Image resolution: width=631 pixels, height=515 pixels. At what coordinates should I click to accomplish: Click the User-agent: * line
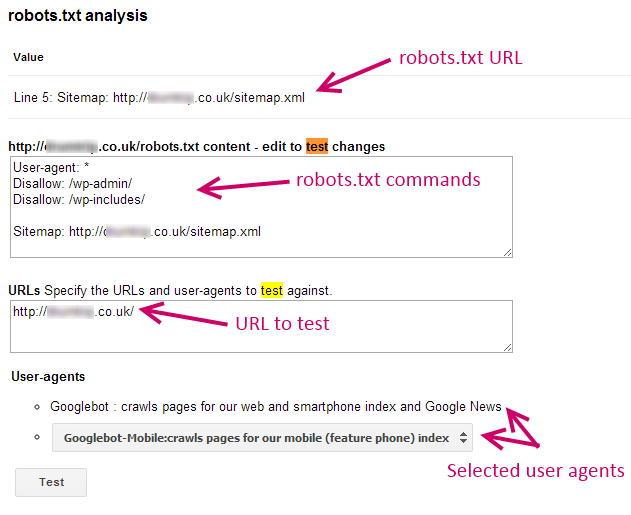[51, 167]
